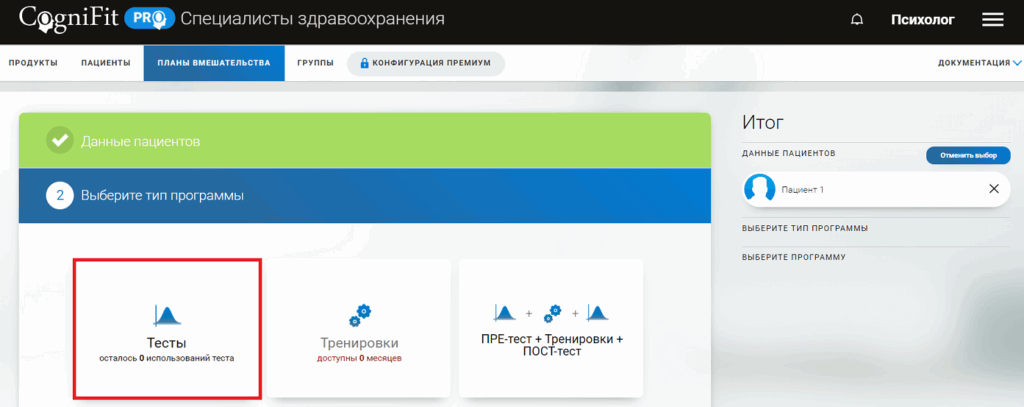Click the Психолог user name
The image size is (1024, 407).
(922, 20)
